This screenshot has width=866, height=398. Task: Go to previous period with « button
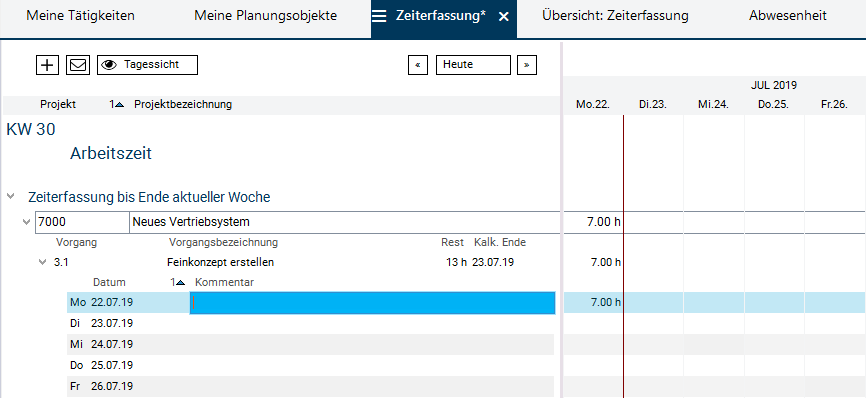click(418, 65)
